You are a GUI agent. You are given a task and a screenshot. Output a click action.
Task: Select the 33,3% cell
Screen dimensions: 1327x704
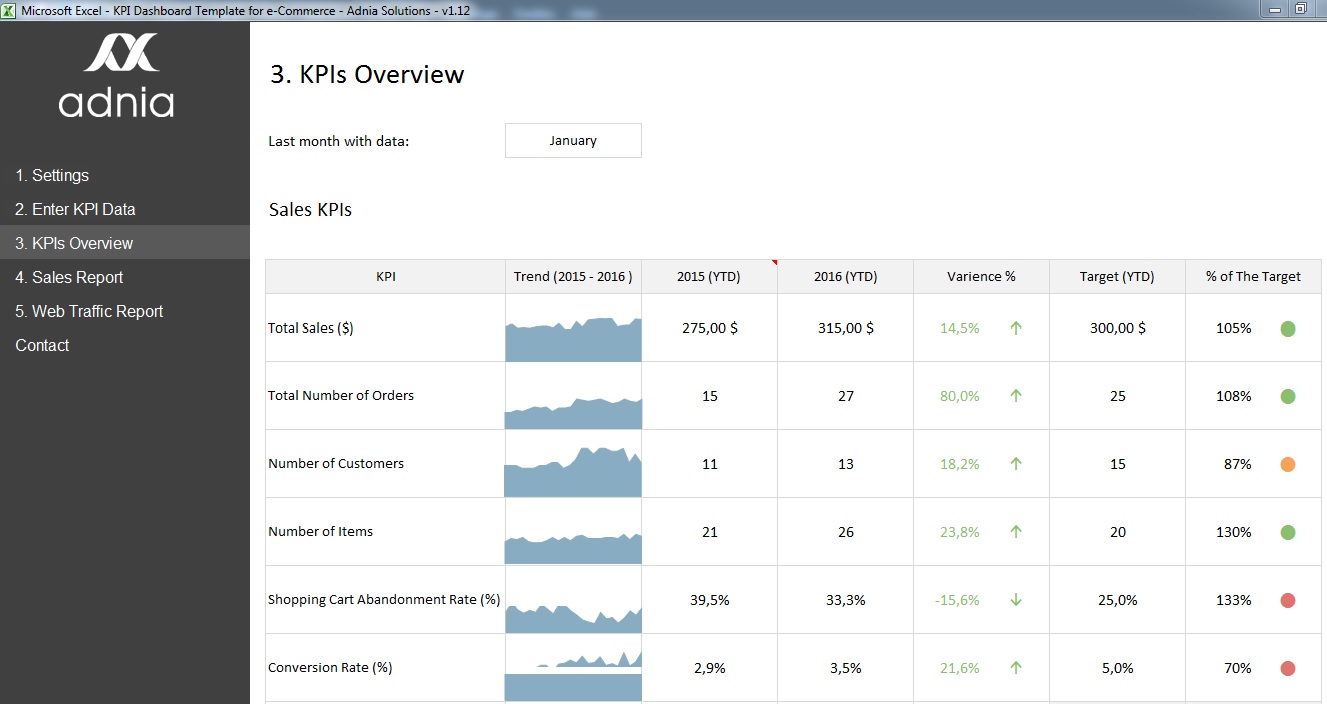click(x=845, y=600)
